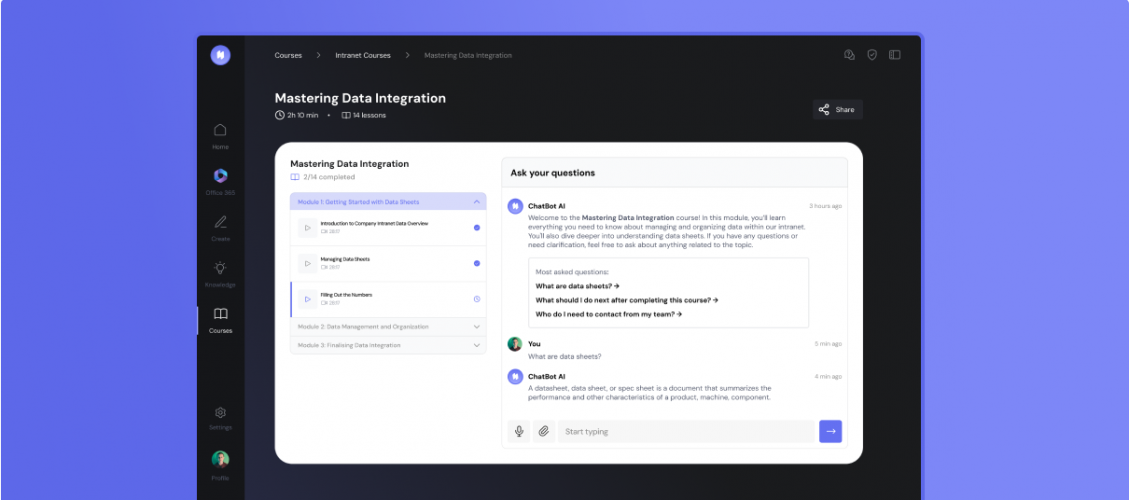Click in-progress clock icon on Filling Out the Numbers
Screen dimensions: 1129x500
click(x=477, y=299)
